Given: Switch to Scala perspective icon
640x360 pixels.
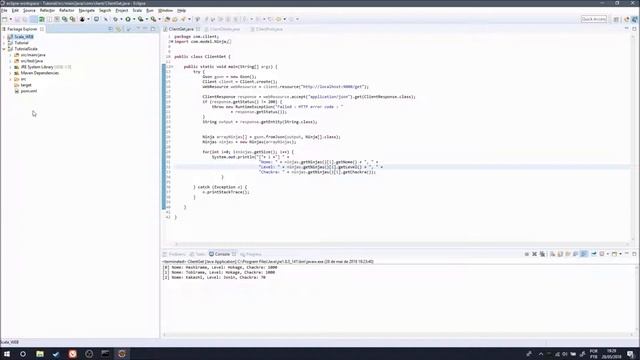Looking at the screenshot, I should pos(635,19).
